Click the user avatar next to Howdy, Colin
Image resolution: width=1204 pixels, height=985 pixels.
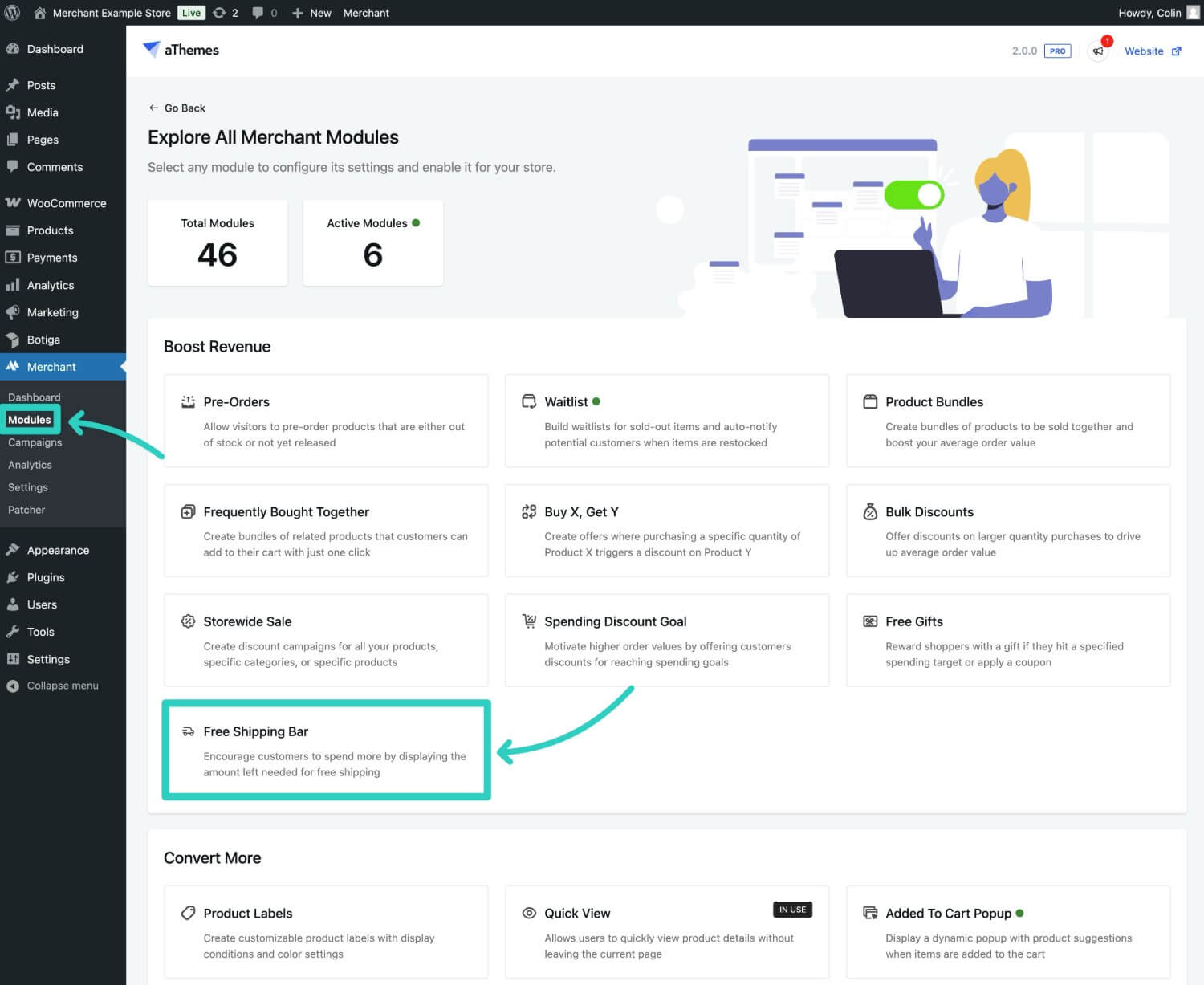pyautogui.click(x=1193, y=13)
